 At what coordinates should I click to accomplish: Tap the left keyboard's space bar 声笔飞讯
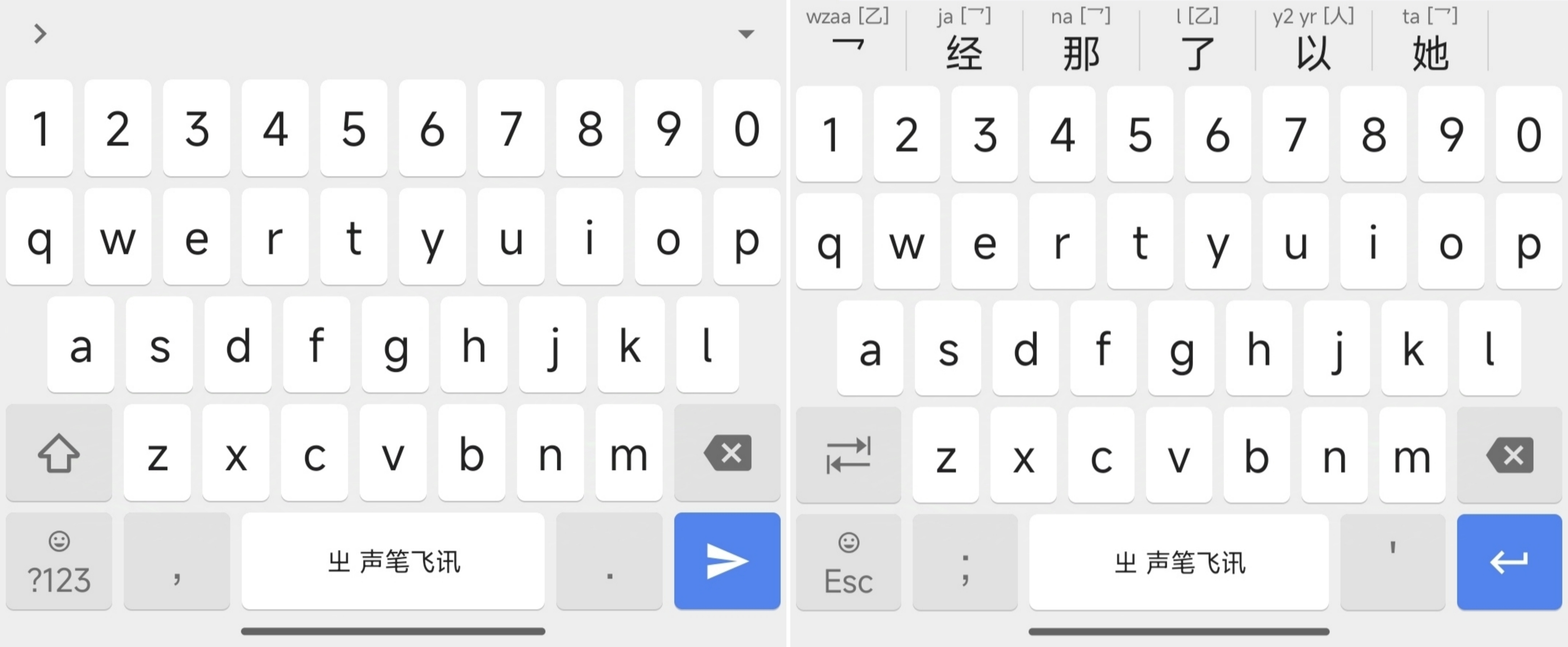(x=393, y=560)
